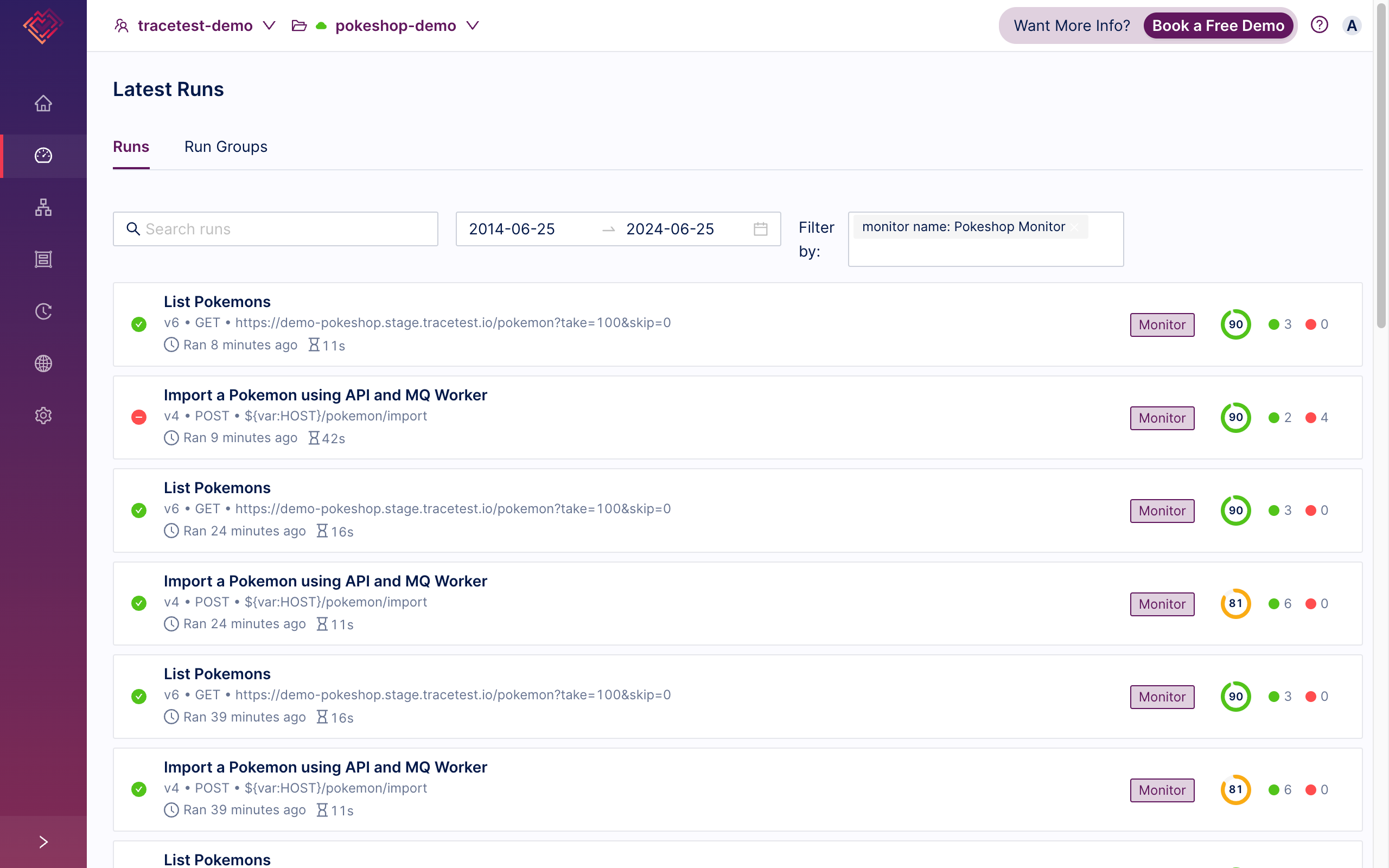Click the help question mark icon
1389x868 pixels.
[1319, 25]
